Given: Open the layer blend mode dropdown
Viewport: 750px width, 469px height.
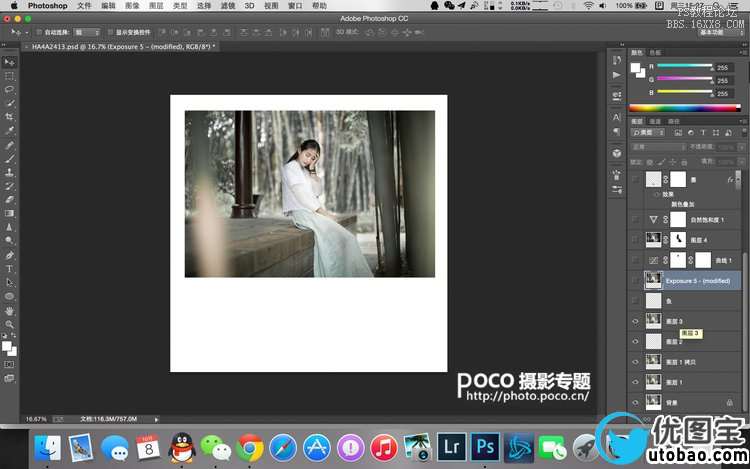Looking at the screenshot, I should click(657, 146).
